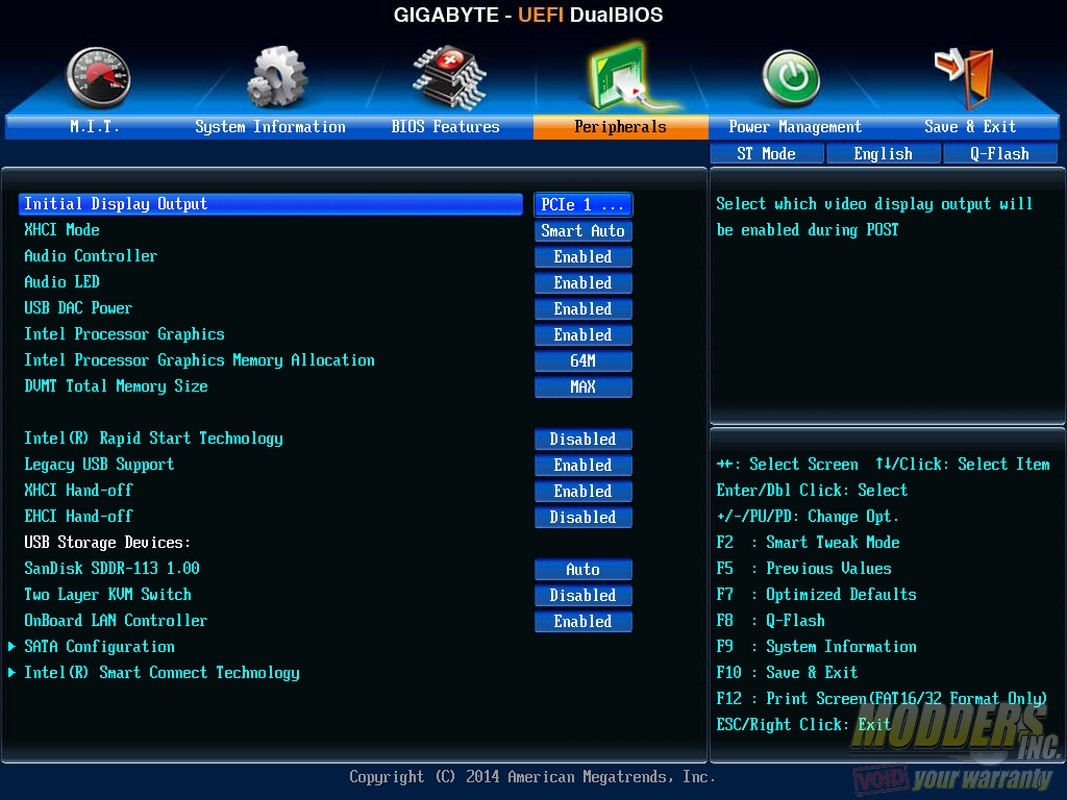Change XHCI Mode Smart Auto value

click(583, 231)
